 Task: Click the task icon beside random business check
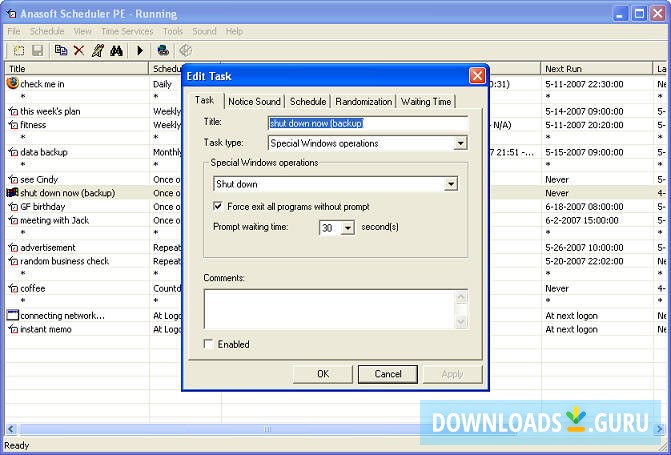[13, 262]
